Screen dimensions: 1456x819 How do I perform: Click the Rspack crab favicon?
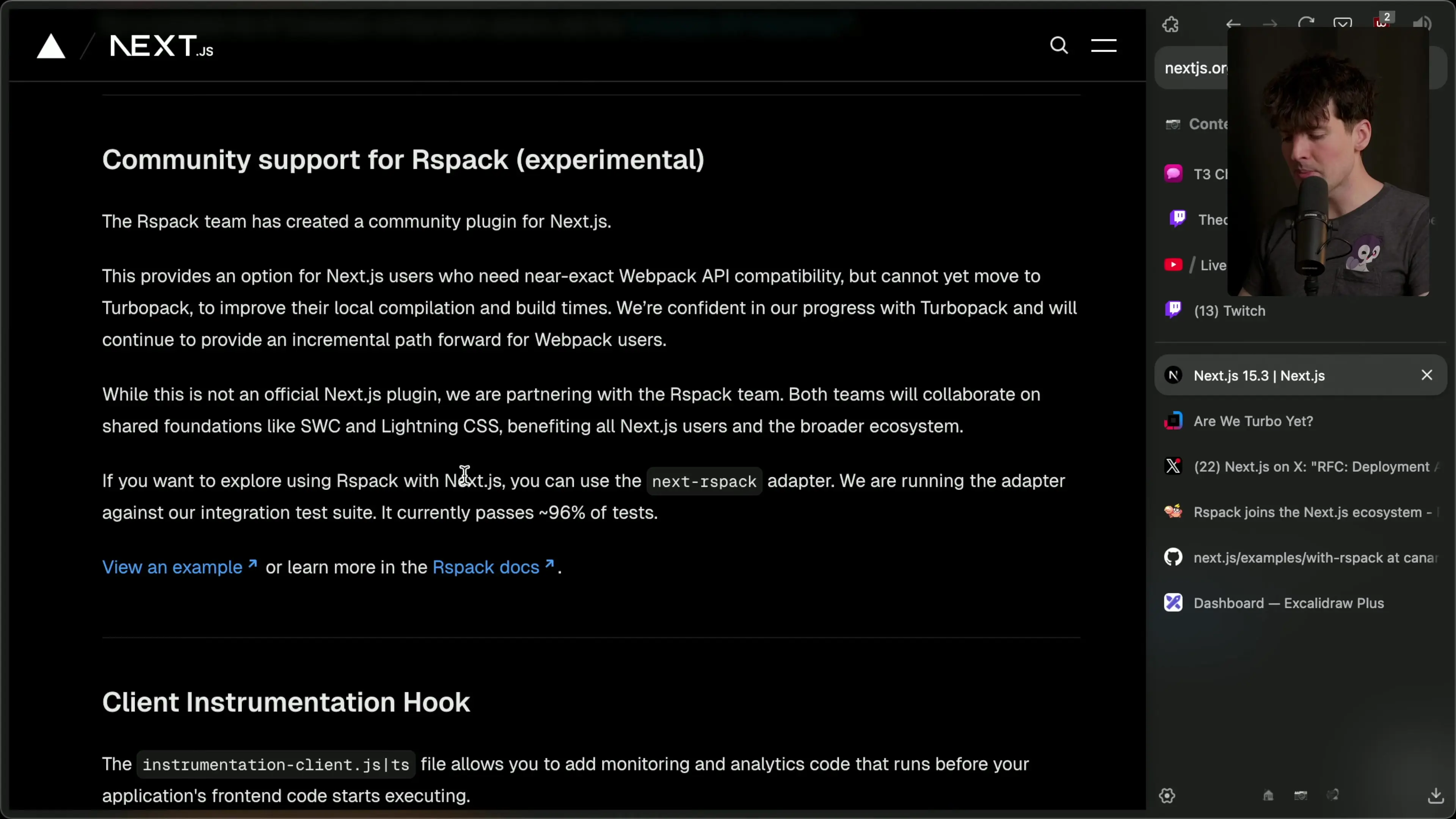(x=1174, y=511)
